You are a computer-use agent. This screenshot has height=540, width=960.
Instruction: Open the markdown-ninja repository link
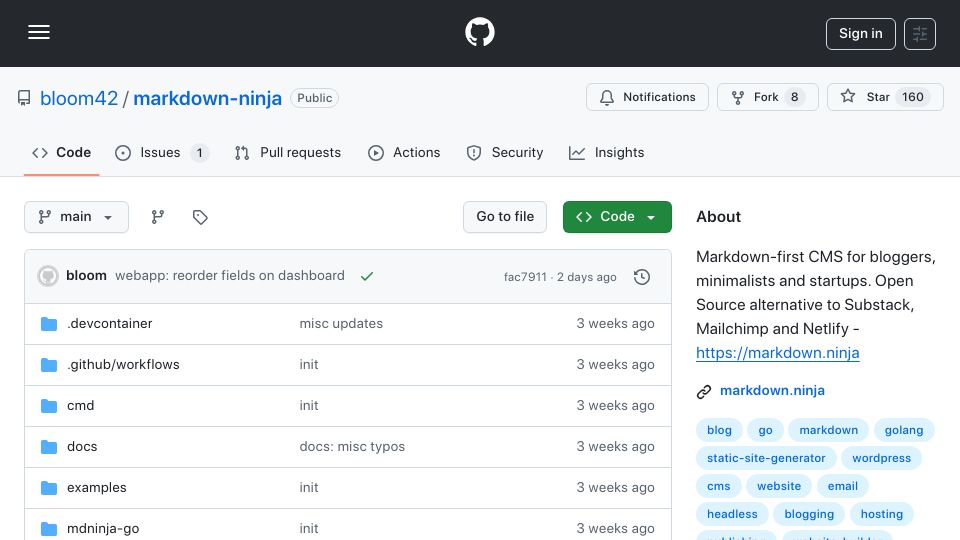pyautogui.click(x=208, y=98)
